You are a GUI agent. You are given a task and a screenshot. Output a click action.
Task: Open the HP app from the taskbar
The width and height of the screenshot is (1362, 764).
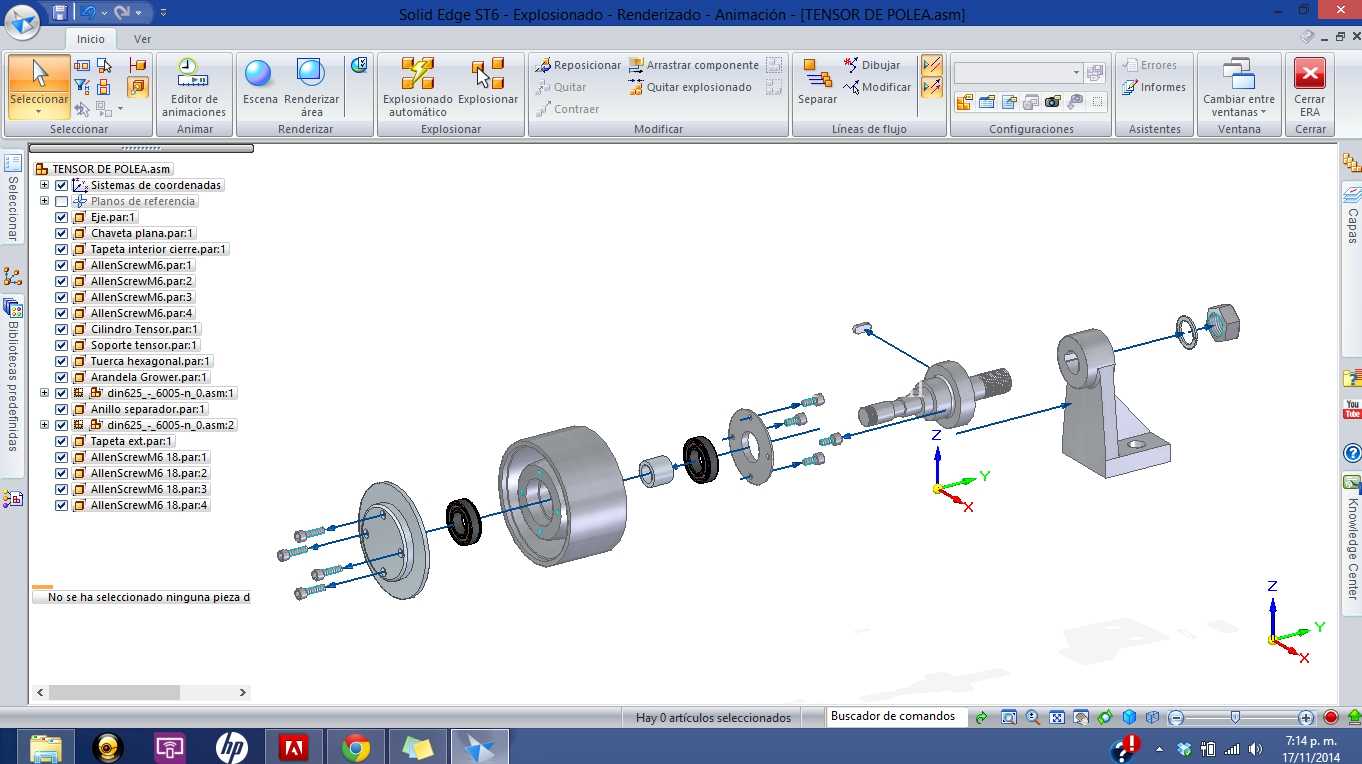pyautogui.click(x=231, y=747)
